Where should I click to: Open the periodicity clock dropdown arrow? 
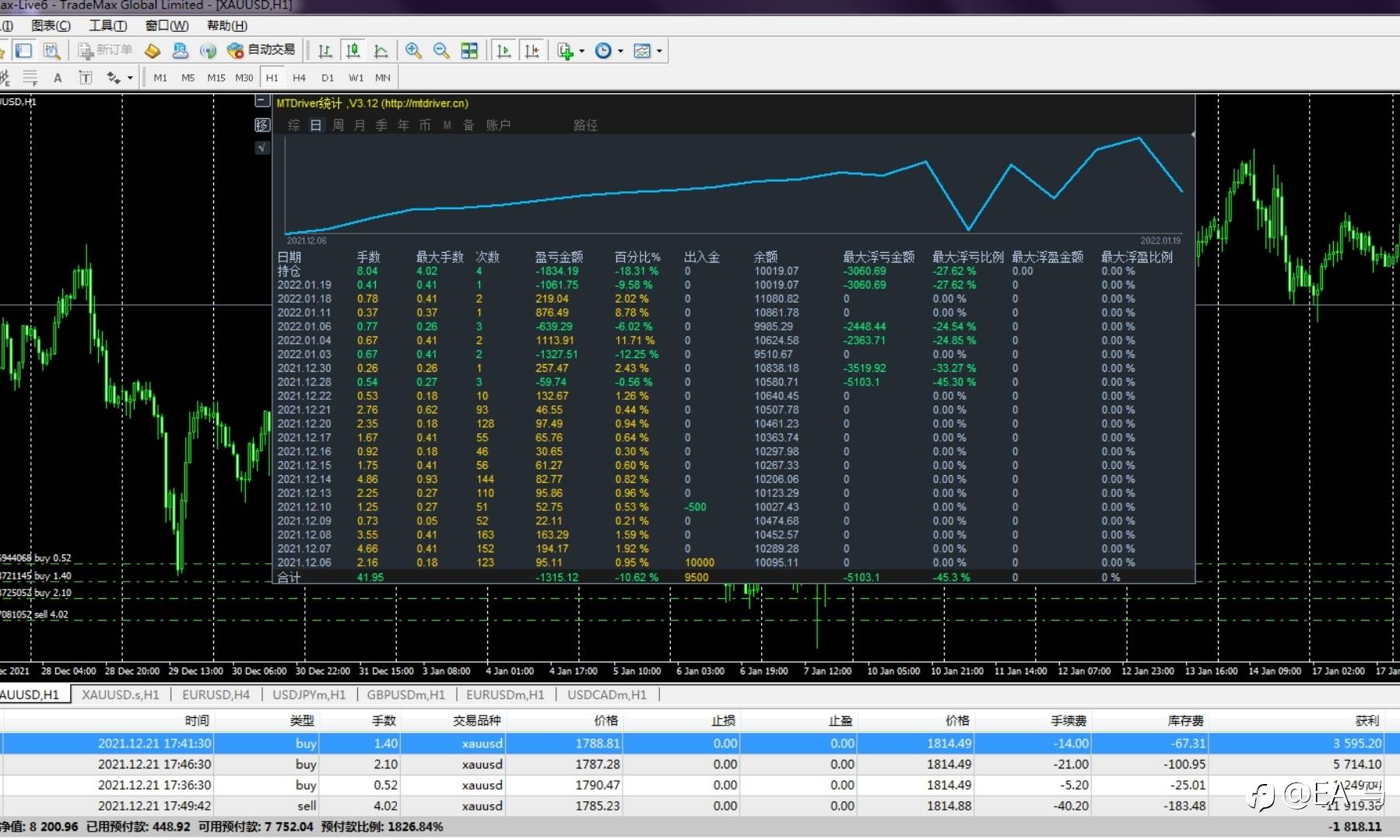click(x=620, y=51)
